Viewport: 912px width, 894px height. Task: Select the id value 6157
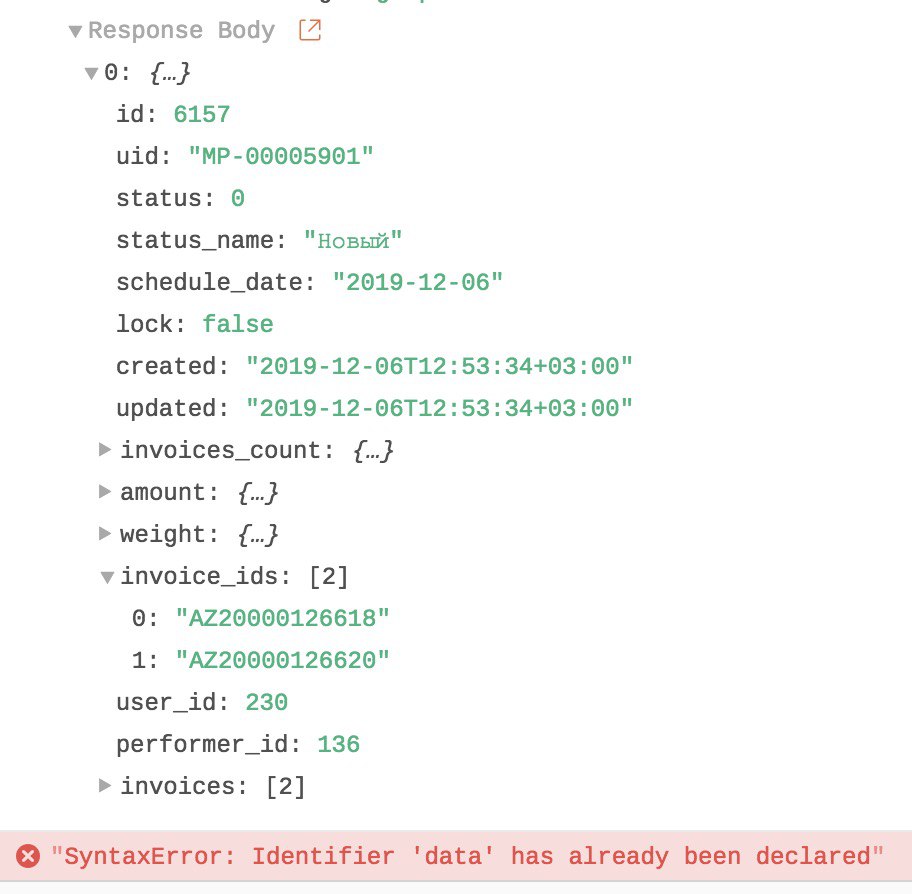tap(202, 115)
